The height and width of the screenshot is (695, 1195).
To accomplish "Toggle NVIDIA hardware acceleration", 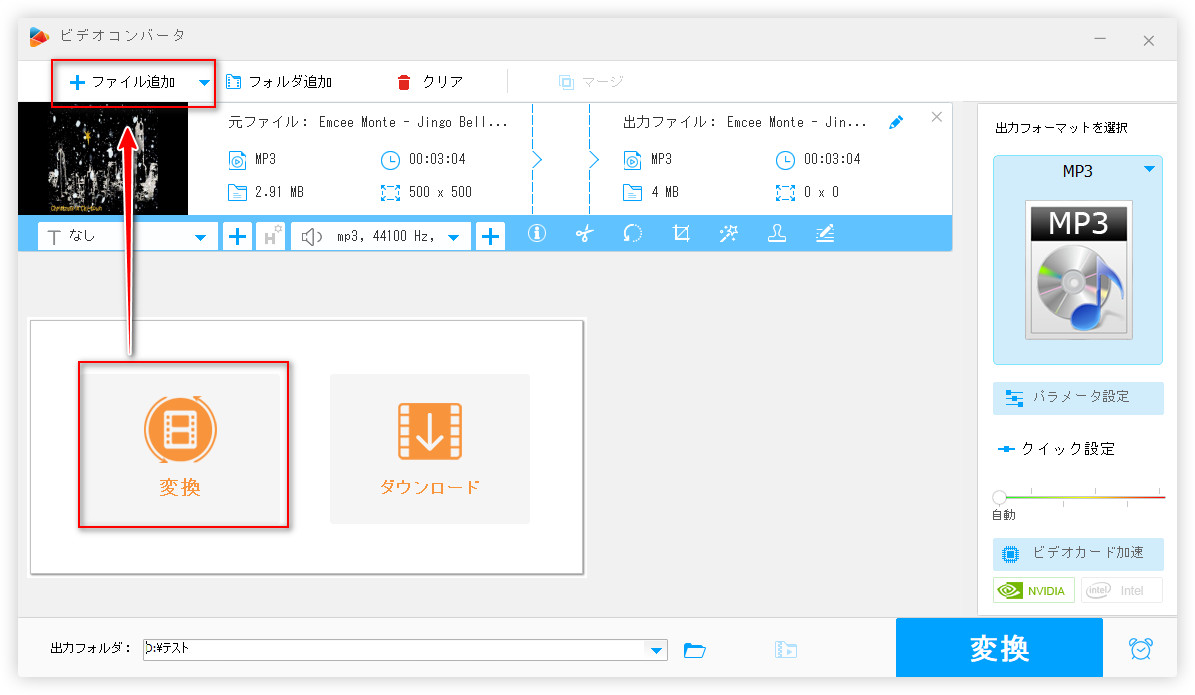I will pos(1034,590).
